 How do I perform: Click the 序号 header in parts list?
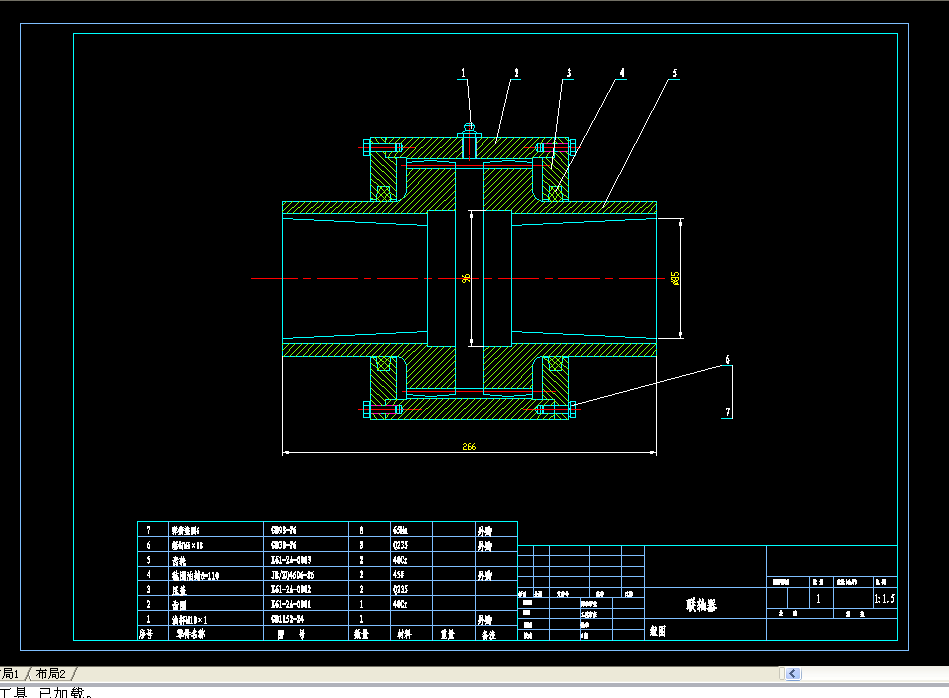(145, 633)
